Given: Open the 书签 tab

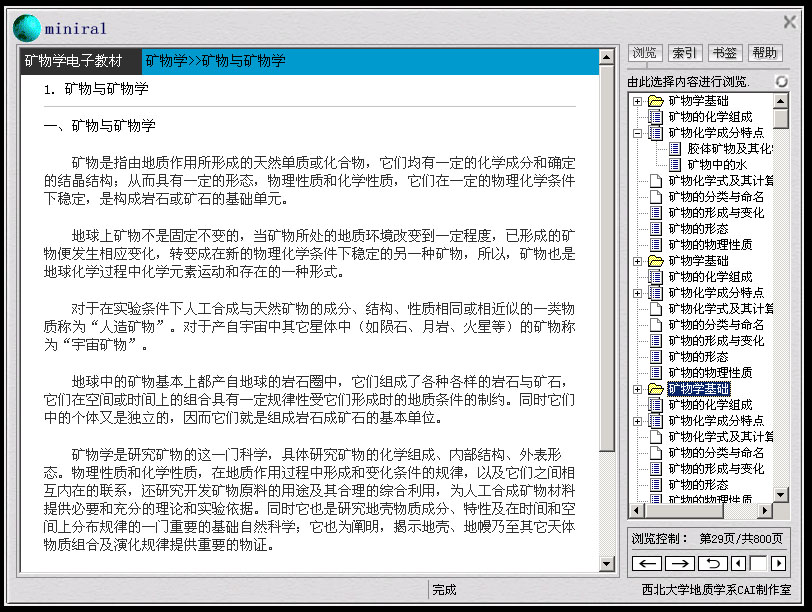Looking at the screenshot, I should click(x=724, y=53).
